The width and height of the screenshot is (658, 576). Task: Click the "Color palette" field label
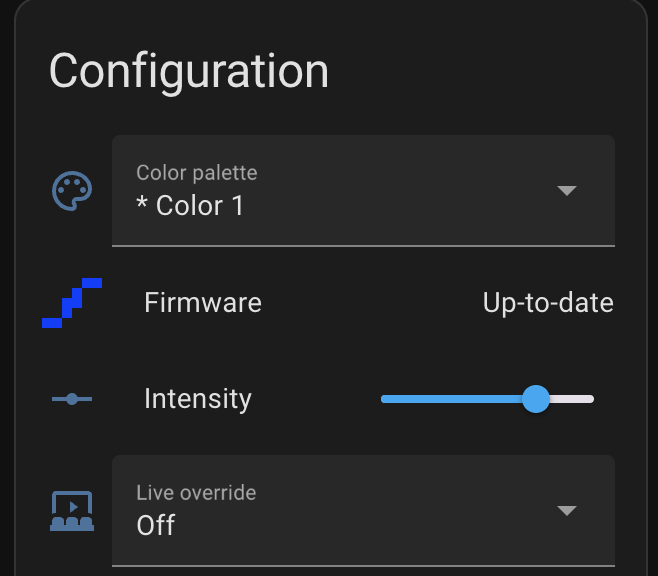point(197,173)
